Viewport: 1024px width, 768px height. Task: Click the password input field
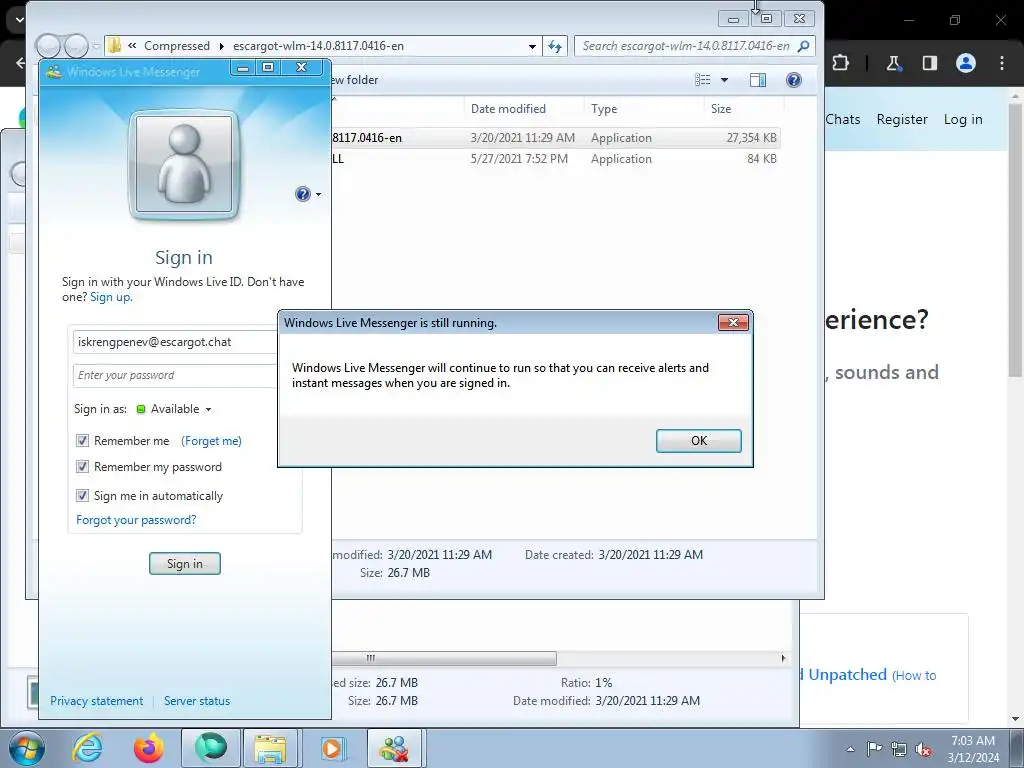point(175,376)
